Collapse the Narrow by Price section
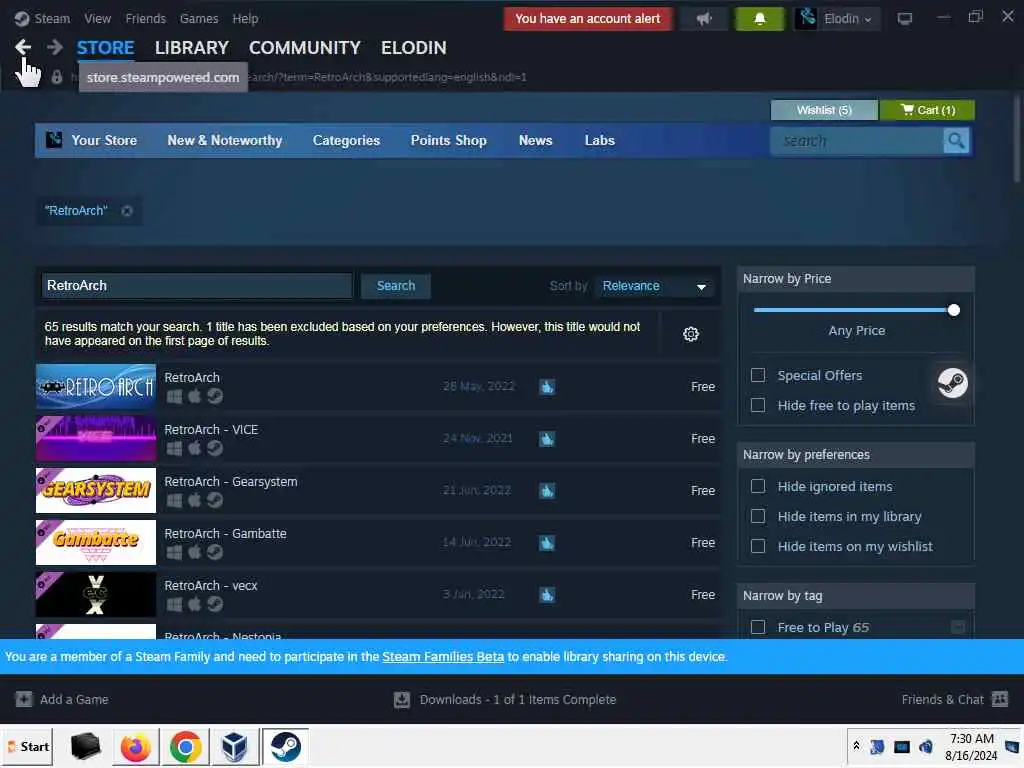 (x=856, y=279)
